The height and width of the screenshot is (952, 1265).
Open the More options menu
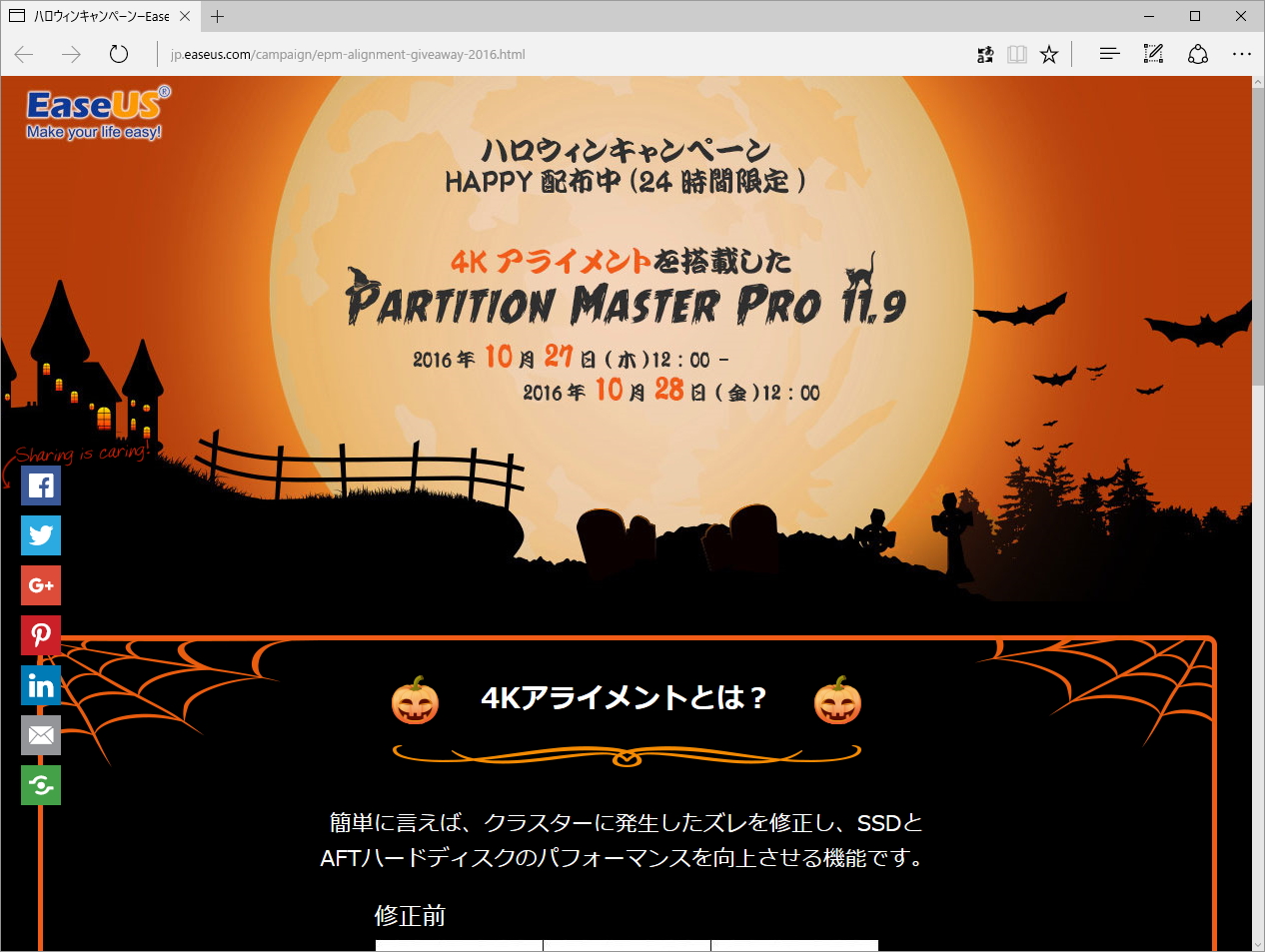point(1242,54)
